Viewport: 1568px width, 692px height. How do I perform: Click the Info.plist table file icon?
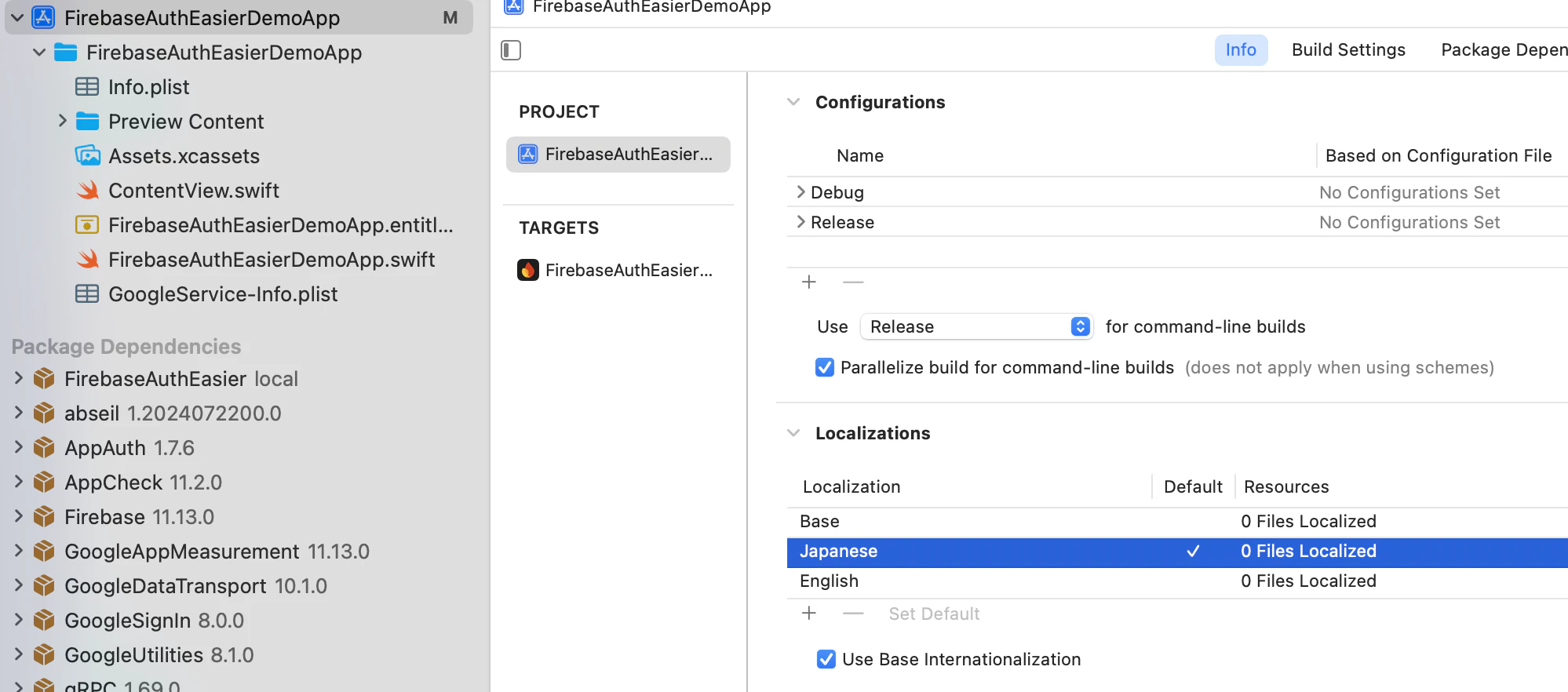point(87,87)
